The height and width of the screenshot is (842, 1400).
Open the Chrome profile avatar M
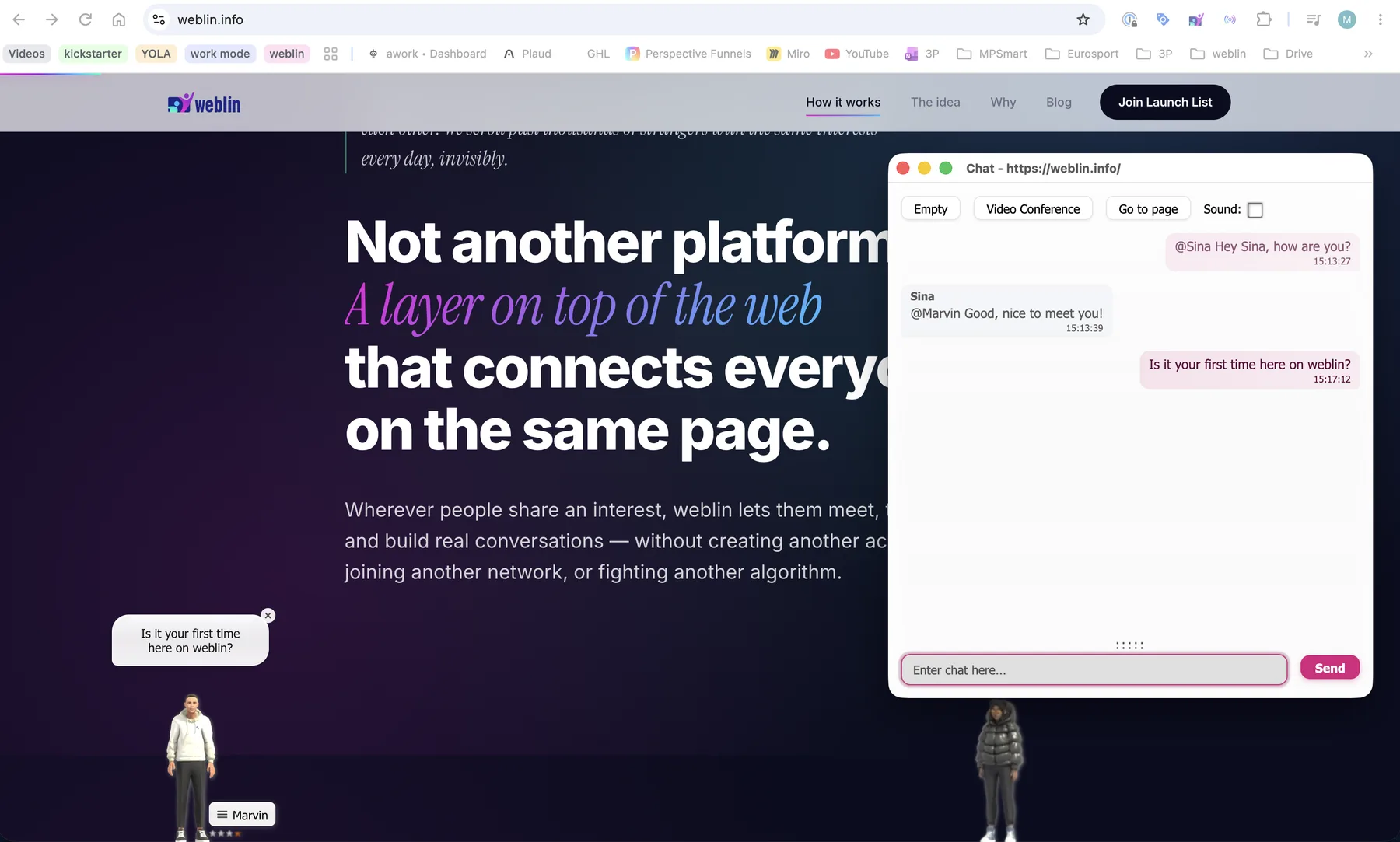pyautogui.click(x=1347, y=19)
